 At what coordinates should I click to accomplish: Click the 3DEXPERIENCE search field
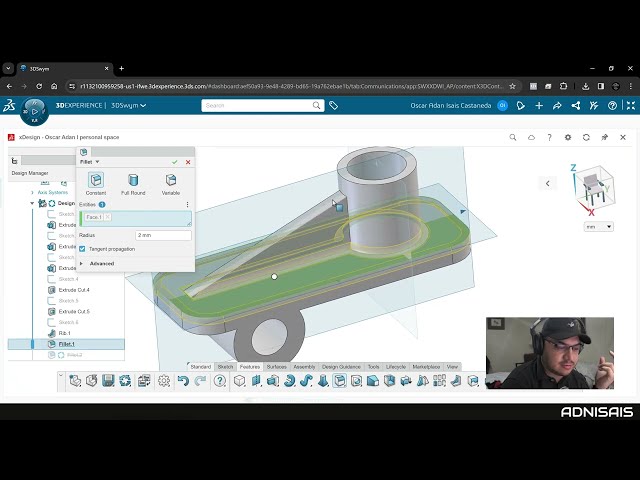click(x=262, y=105)
